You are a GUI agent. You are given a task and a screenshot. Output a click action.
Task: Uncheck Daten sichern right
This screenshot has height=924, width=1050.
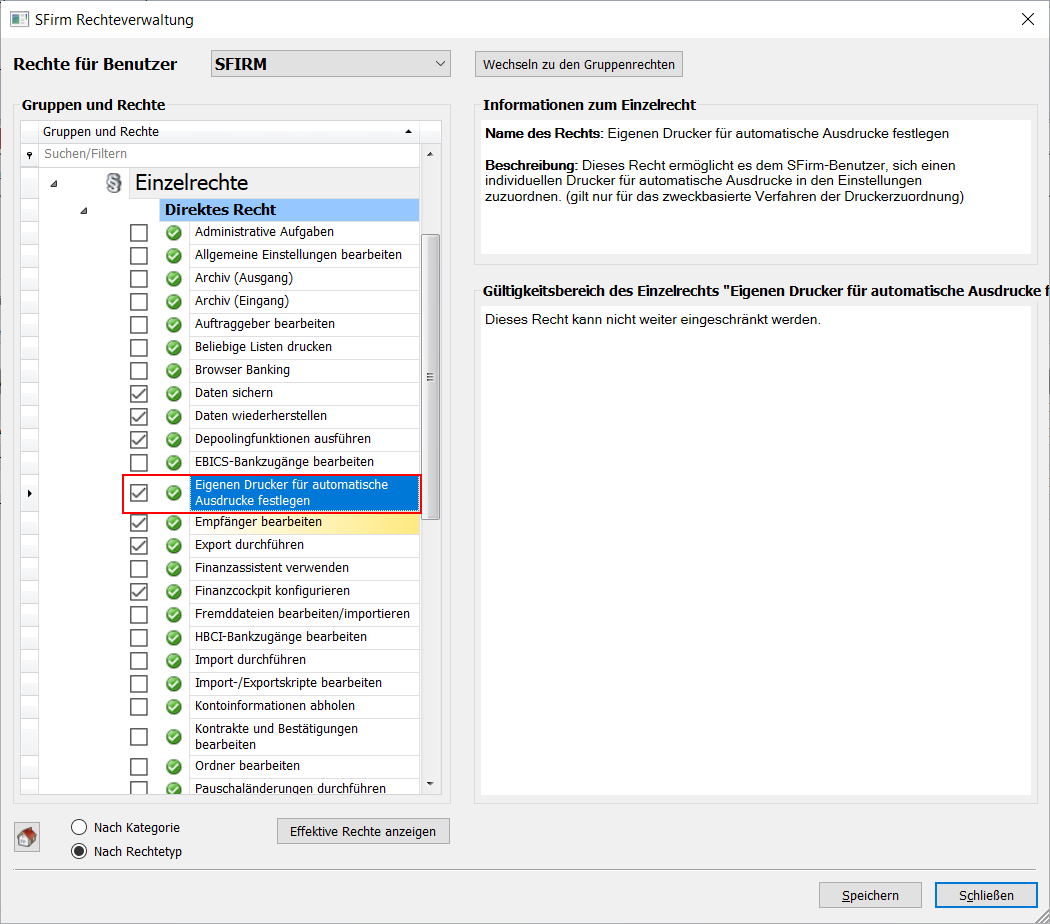[x=139, y=394]
